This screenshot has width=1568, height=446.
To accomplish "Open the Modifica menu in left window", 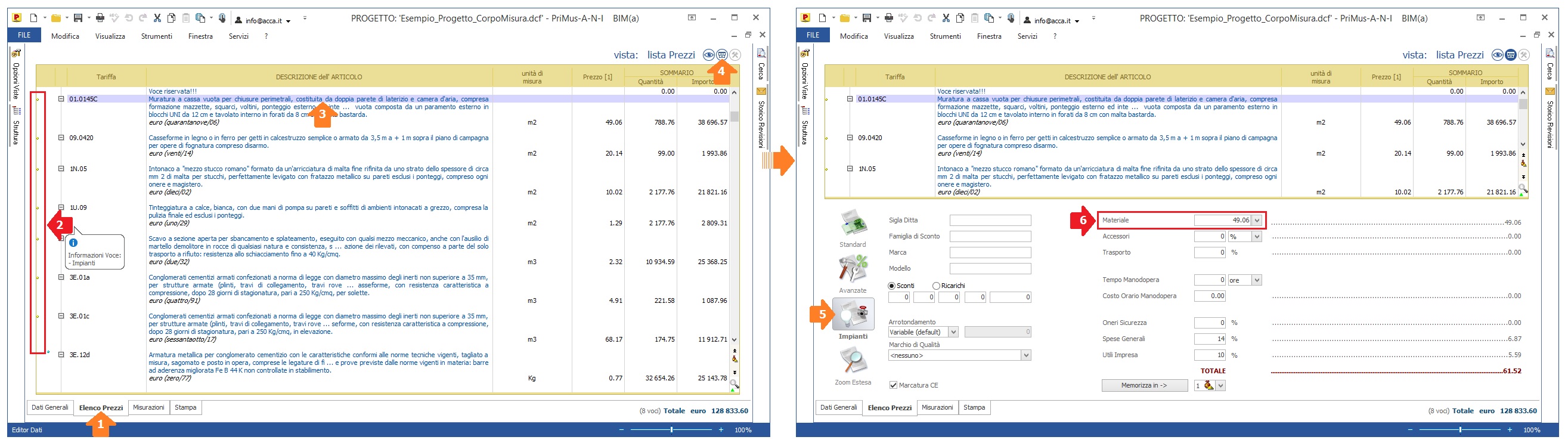I will coord(65,36).
